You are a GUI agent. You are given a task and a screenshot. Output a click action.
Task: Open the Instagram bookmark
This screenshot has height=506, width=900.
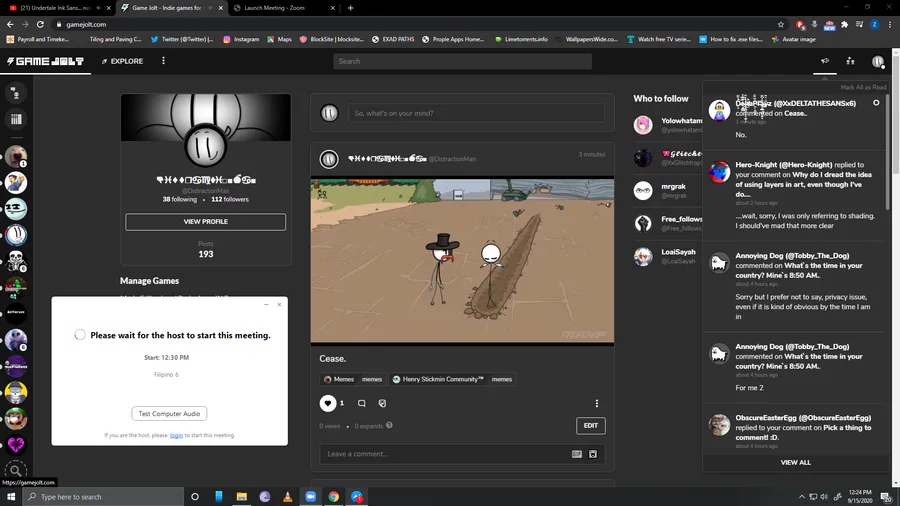click(241, 40)
